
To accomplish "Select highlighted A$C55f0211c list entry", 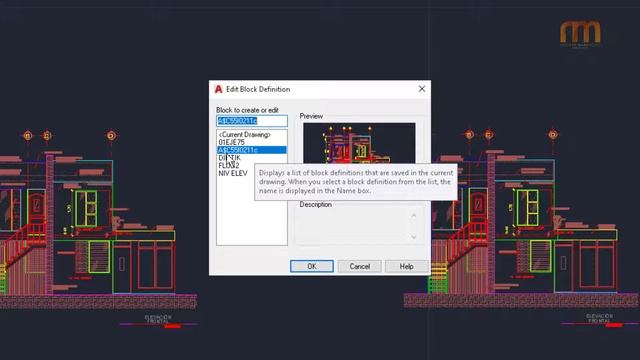I will [252, 150].
